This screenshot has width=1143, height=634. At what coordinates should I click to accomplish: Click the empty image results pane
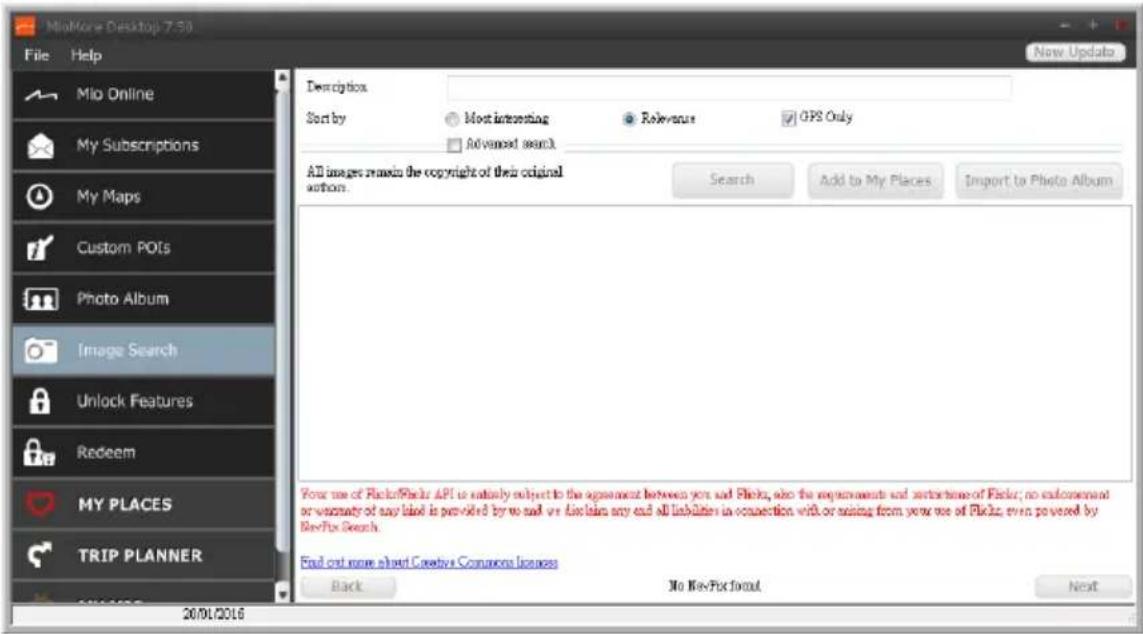pos(714,343)
